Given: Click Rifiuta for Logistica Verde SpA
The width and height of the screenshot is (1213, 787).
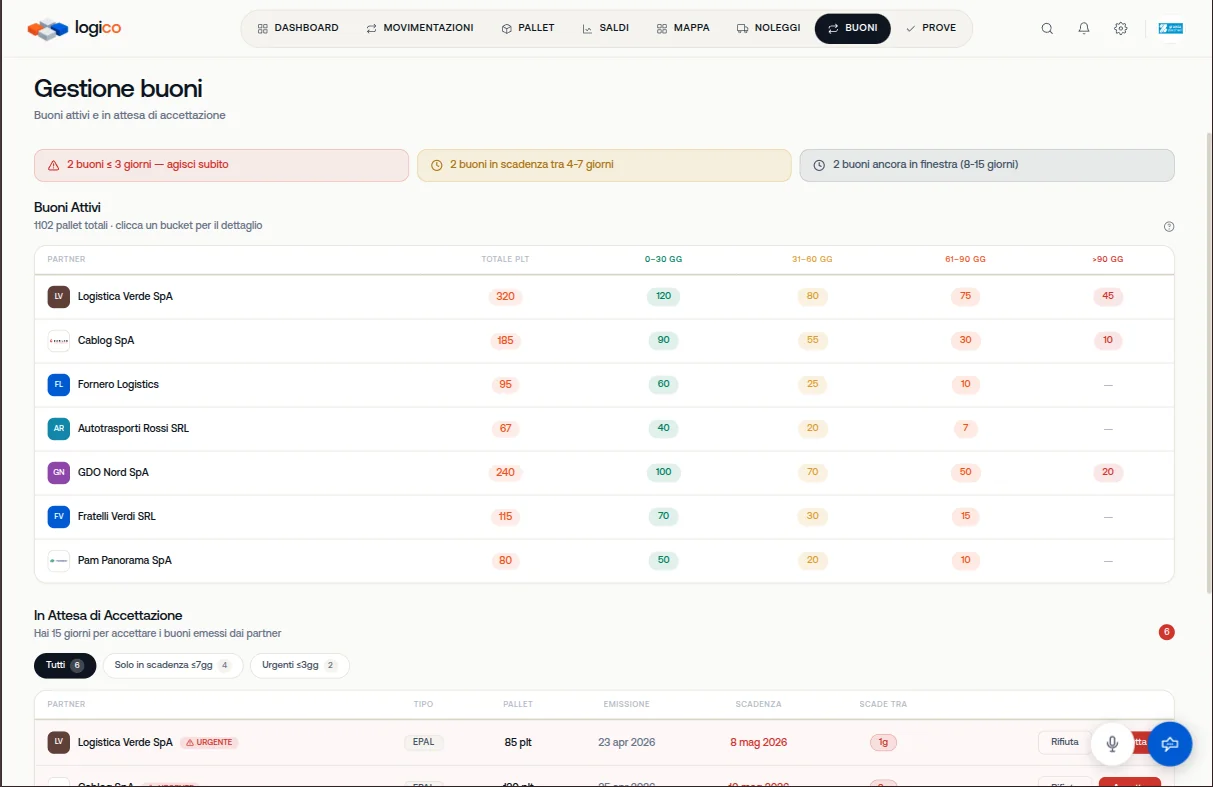Looking at the screenshot, I should pos(1064,743).
